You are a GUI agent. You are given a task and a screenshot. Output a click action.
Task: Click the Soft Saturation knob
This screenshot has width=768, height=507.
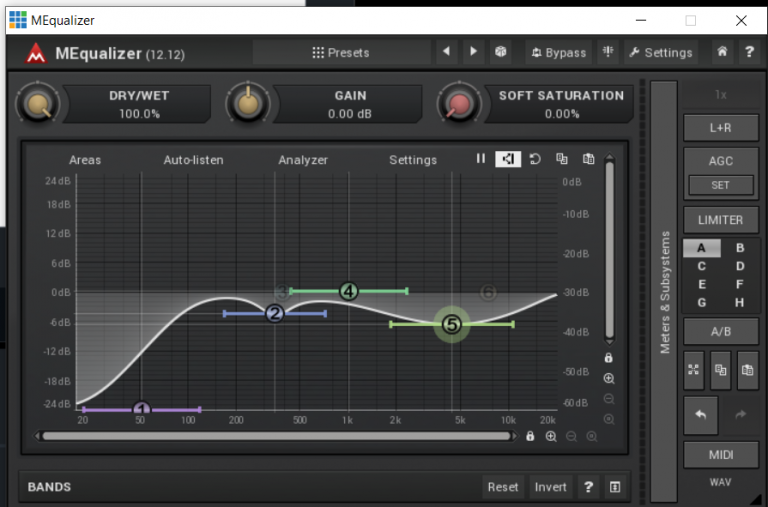459,104
